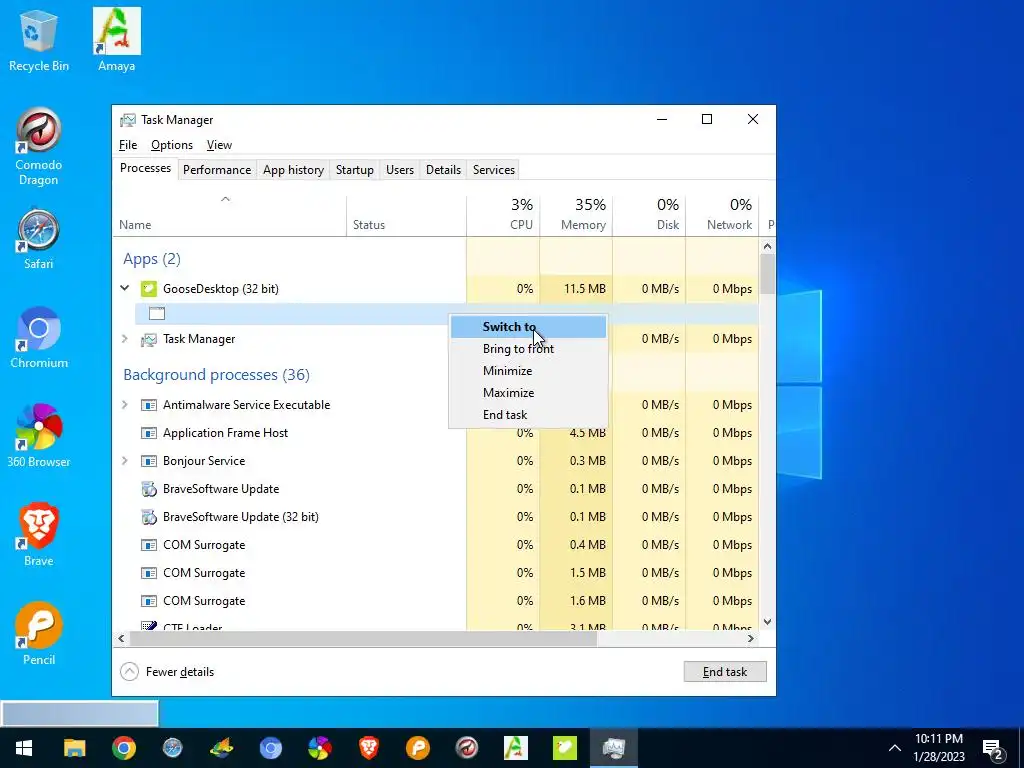Viewport: 1024px width, 768px height.
Task: Click the vertical scrollbar down arrow
Action: 767,622
